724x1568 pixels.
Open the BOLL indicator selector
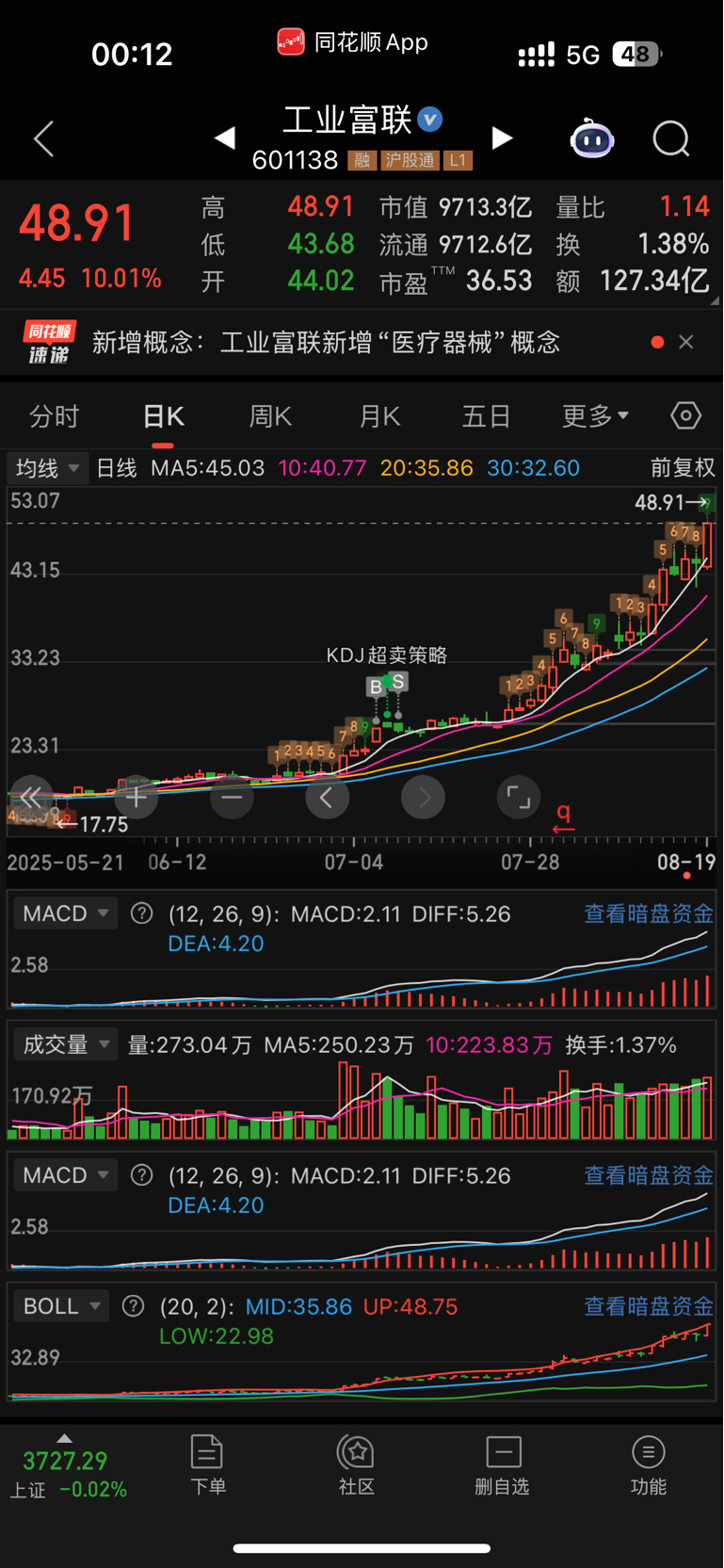61,1306
